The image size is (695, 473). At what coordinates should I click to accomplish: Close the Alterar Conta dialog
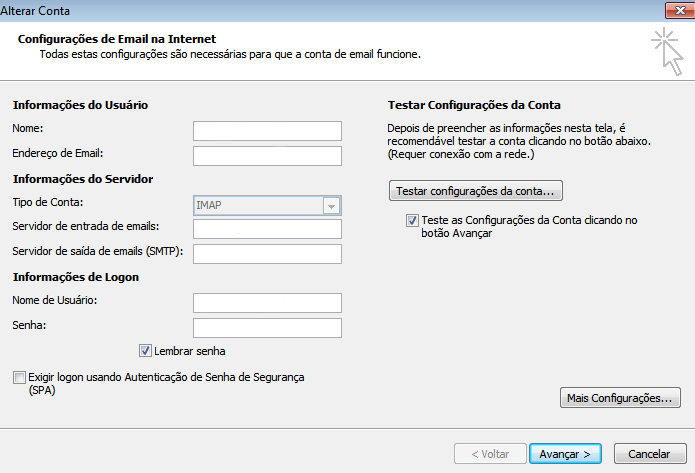pos(679,11)
